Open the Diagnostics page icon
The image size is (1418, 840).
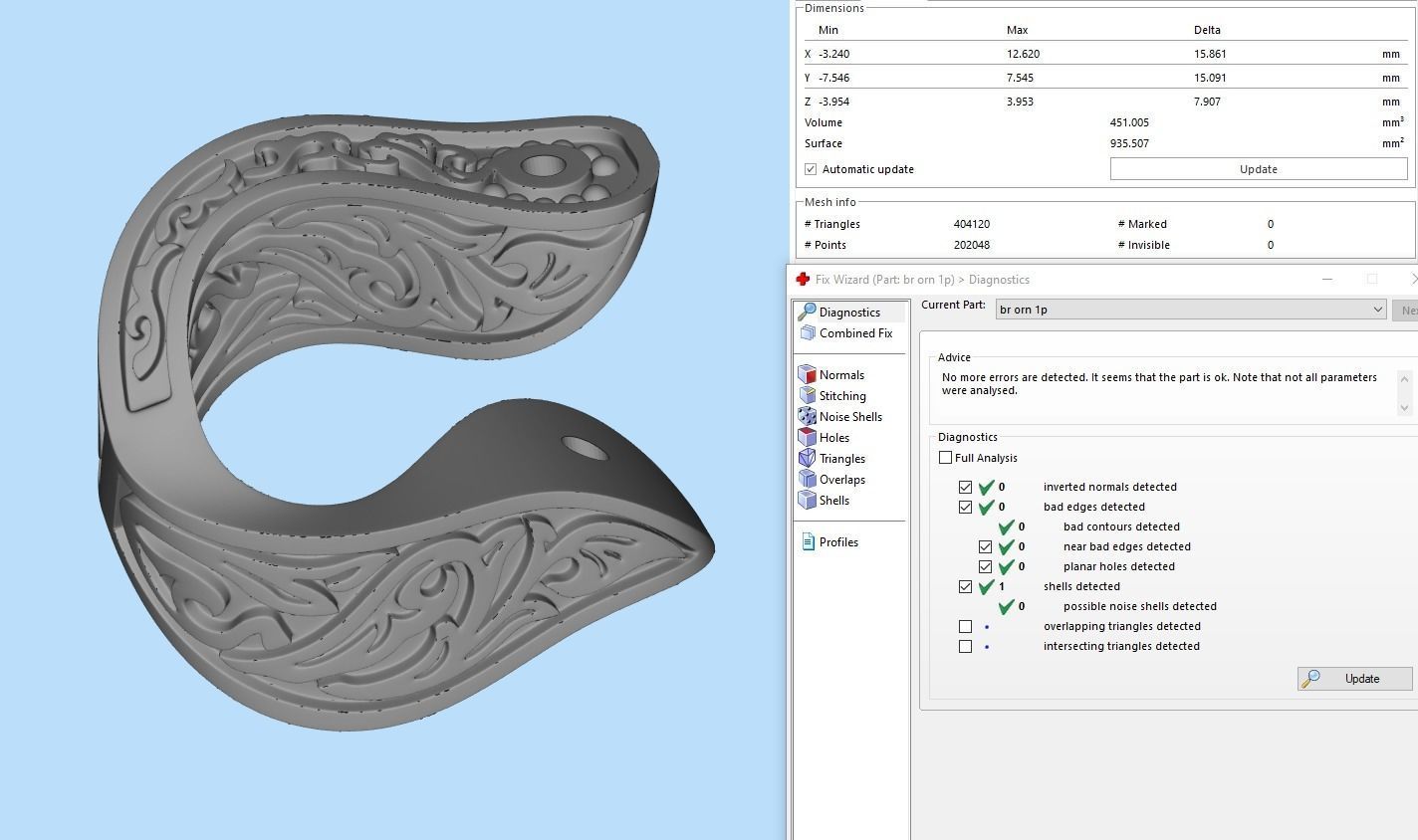(x=807, y=313)
